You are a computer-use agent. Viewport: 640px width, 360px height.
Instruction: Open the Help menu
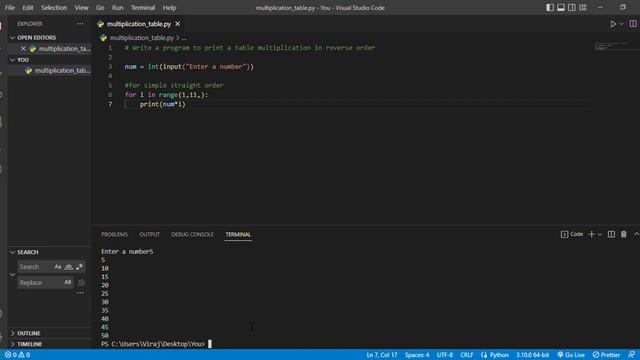[x=169, y=7]
